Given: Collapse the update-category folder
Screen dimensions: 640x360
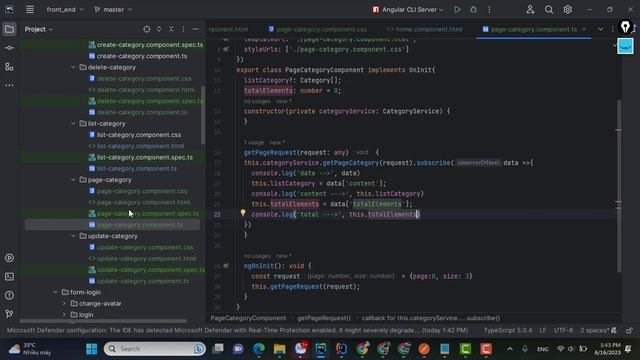Looking at the screenshot, I should coord(73,236).
